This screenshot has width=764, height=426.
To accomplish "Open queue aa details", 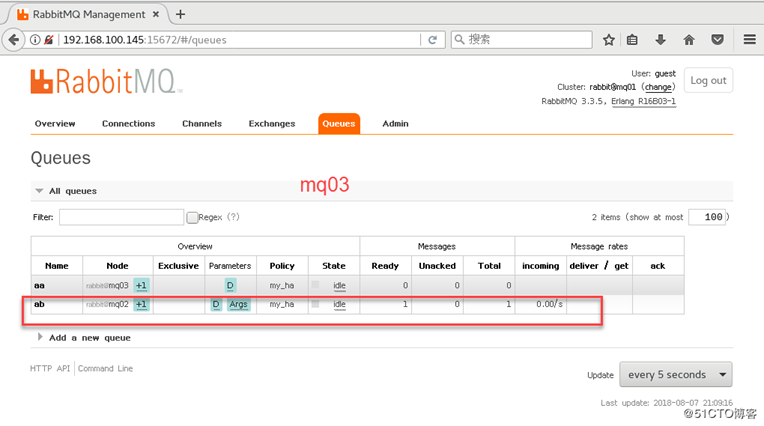I will click(x=39, y=286).
